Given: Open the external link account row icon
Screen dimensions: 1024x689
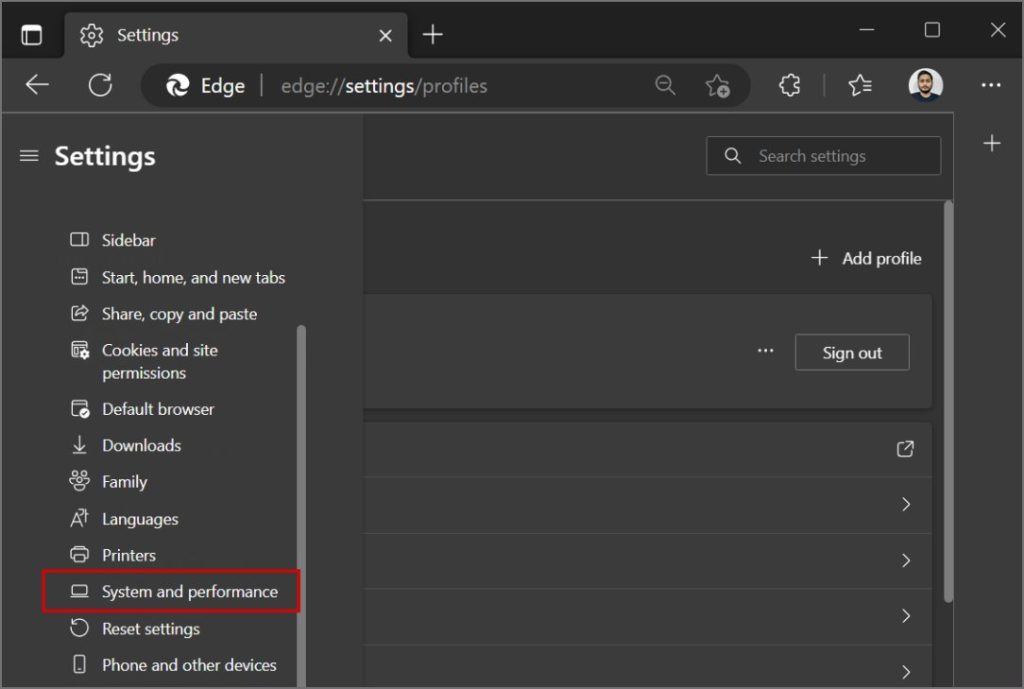Looking at the screenshot, I should (x=905, y=449).
